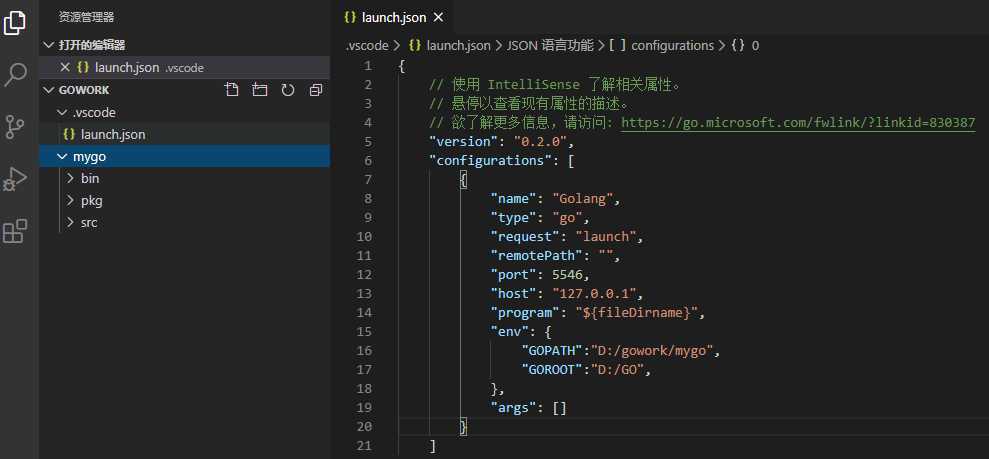Click the "configurations" key on line 6
Screen dimensions: 989x459
[x=491, y=161]
